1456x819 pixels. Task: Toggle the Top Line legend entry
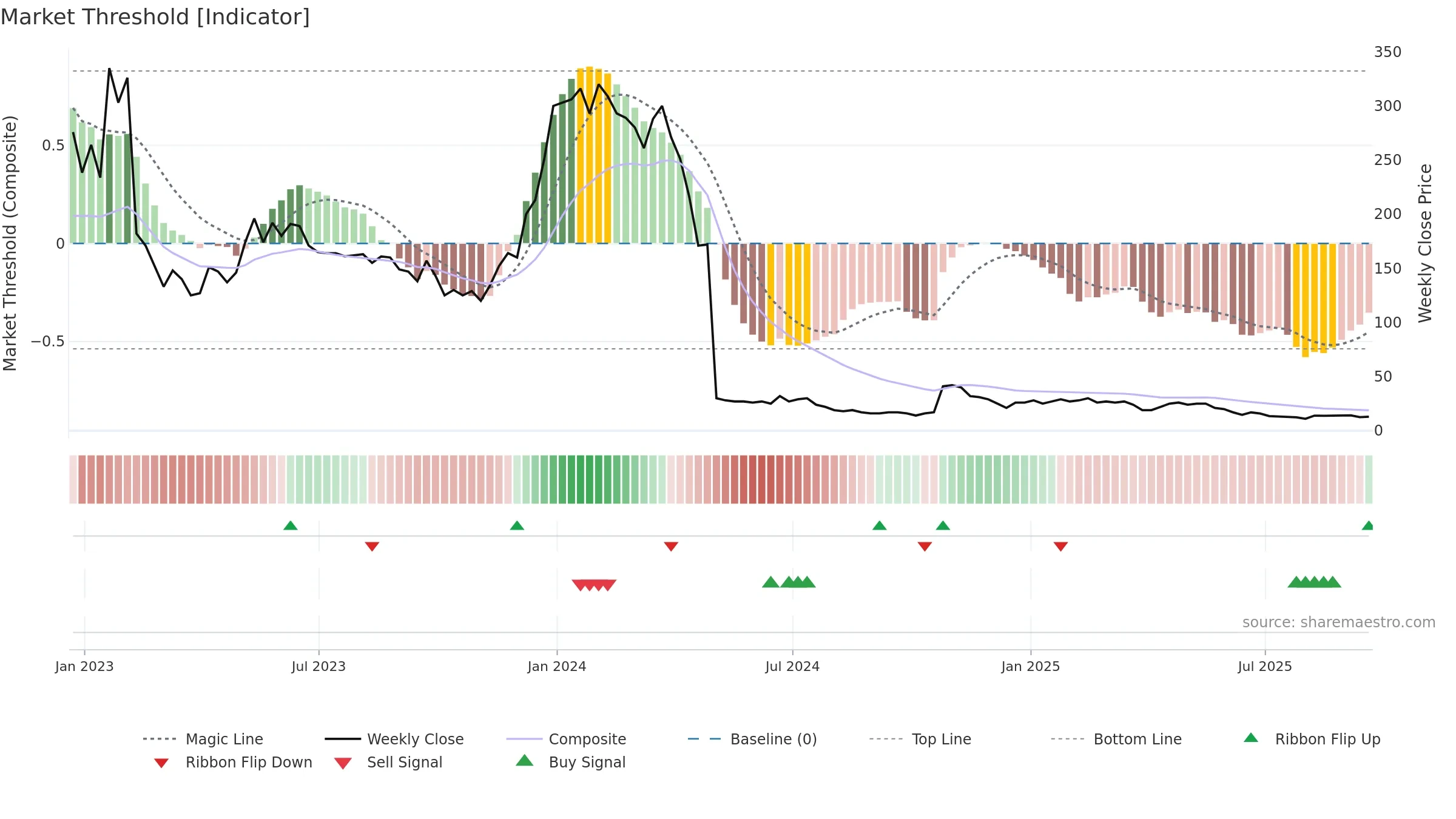click(920, 739)
